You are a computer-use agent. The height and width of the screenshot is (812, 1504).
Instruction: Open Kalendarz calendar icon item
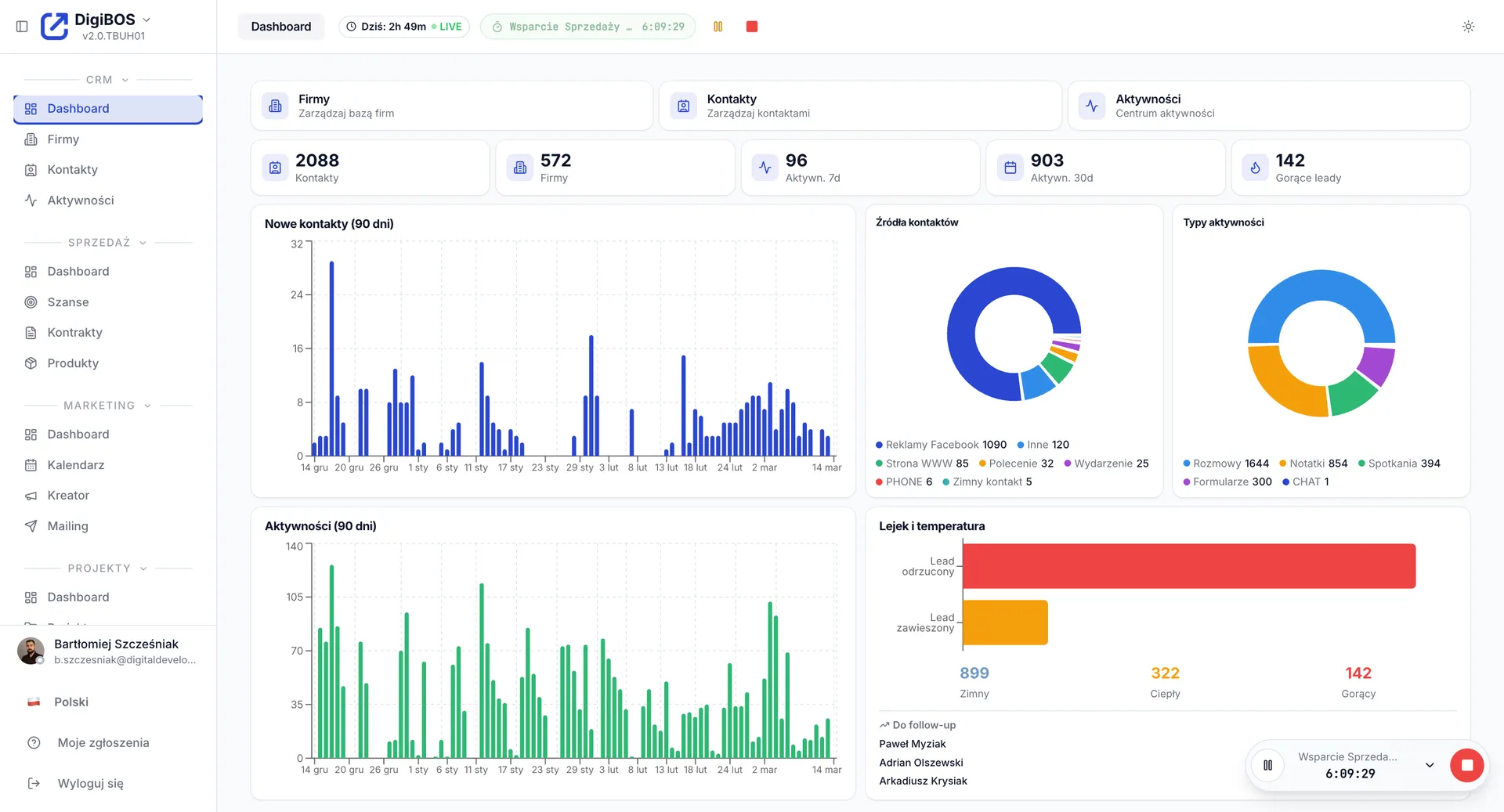tap(108, 465)
